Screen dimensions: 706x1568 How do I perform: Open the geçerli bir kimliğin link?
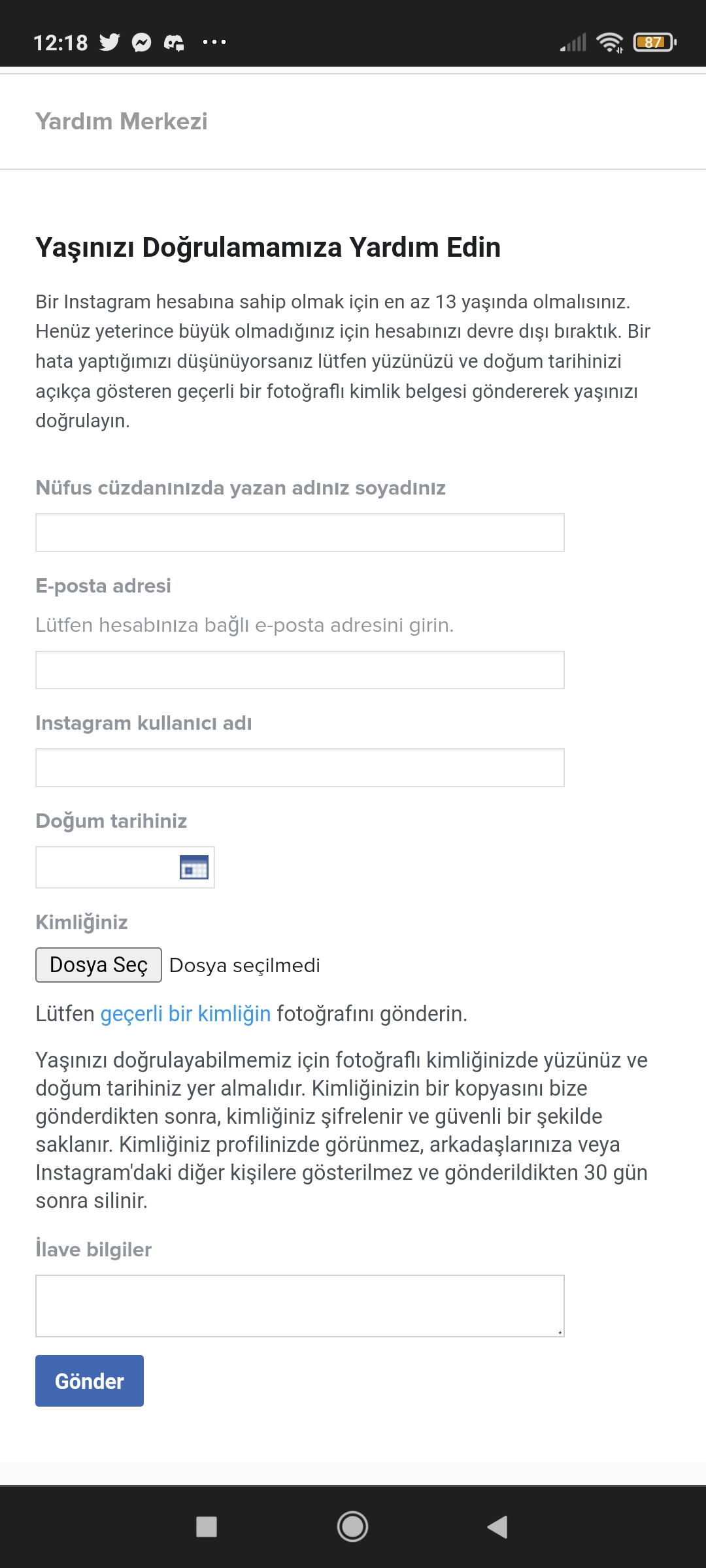tap(186, 1013)
